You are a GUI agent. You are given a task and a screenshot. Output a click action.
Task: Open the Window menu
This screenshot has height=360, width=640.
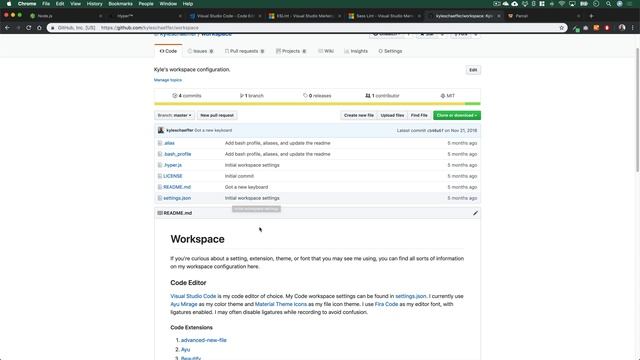pyautogui.click(x=168, y=4)
